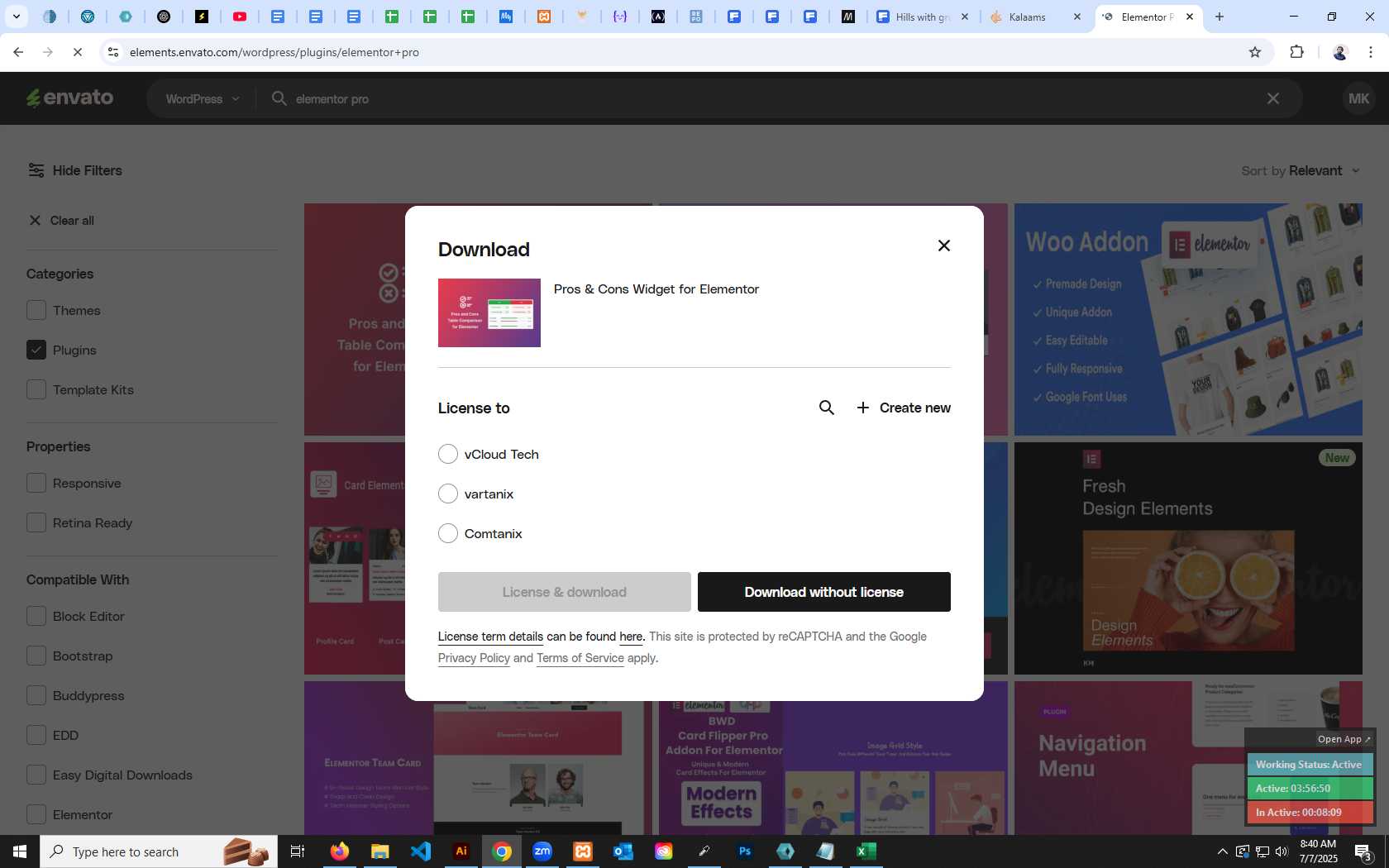Image resolution: width=1389 pixels, height=868 pixels.
Task: Switch to the YouTube pinned tab
Action: [x=240, y=17]
